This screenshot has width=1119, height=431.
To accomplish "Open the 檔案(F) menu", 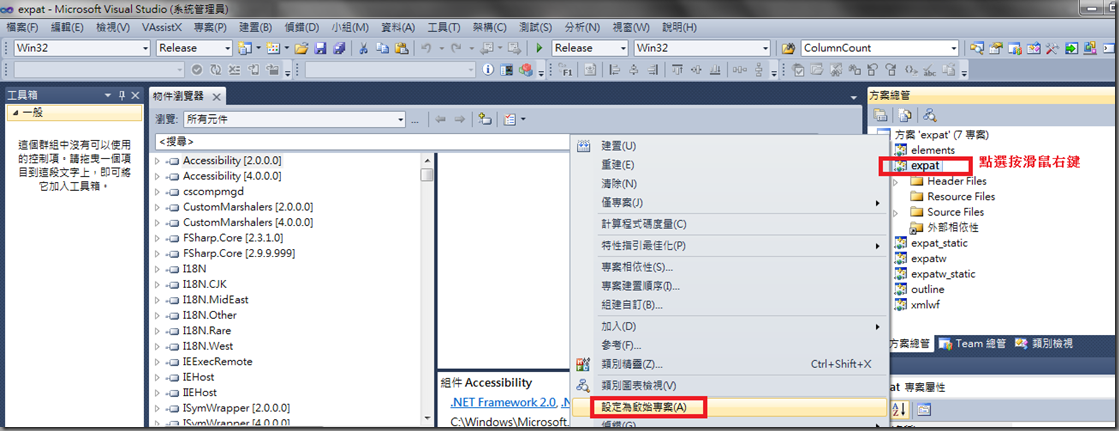I will pyautogui.click(x=22, y=27).
